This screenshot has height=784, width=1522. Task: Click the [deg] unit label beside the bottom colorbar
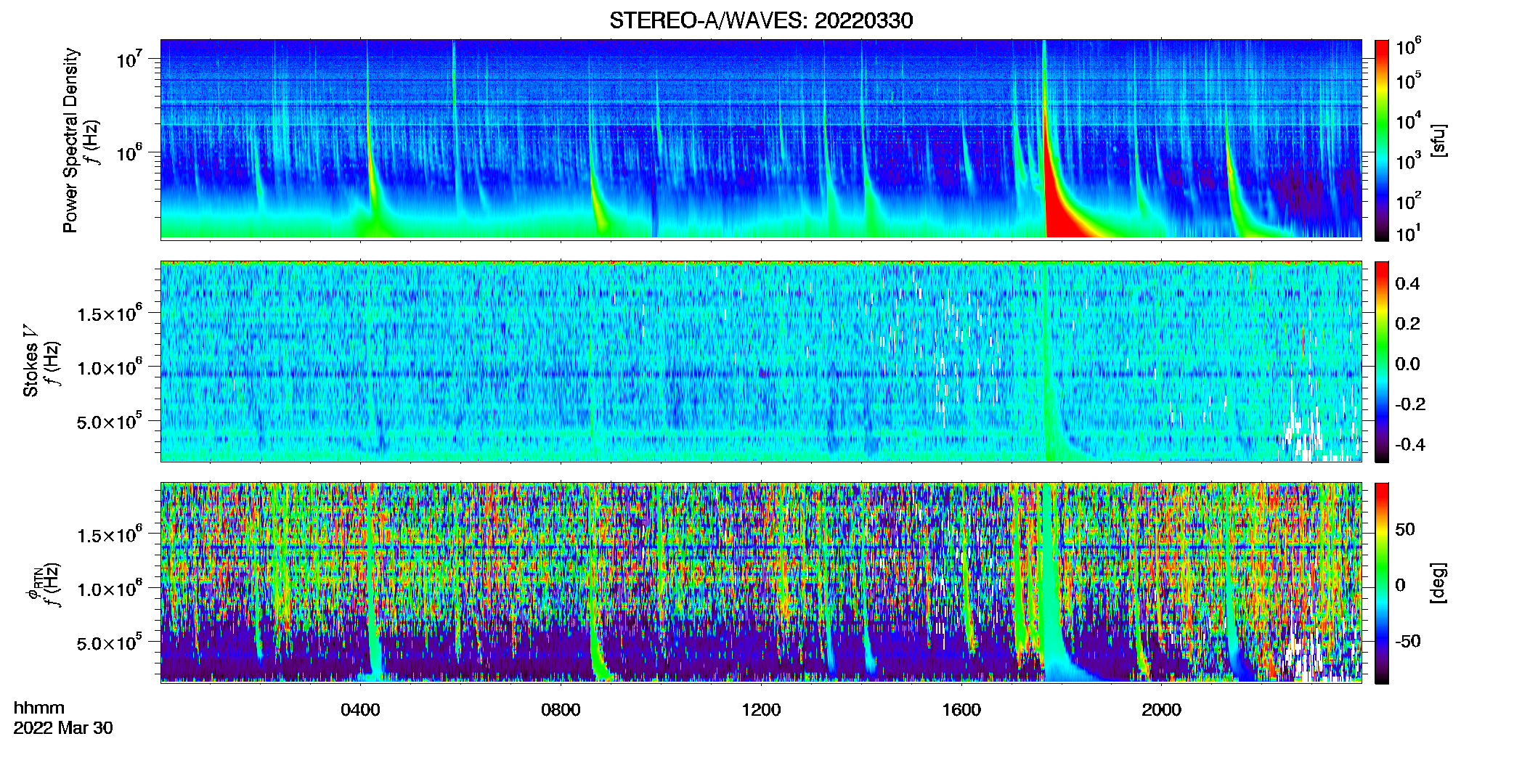pyautogui.click(x=1438, y=583)
